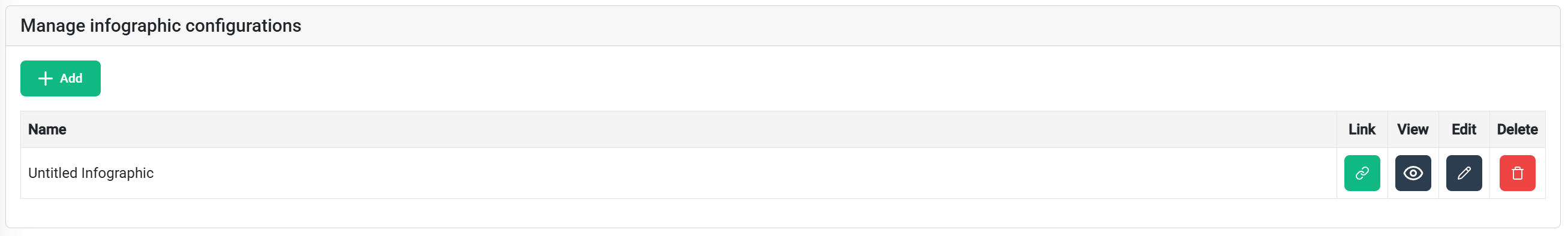1568x236 pixels.
Task: Copy link for Untitled Infographic
Action: pos(1362,173)
